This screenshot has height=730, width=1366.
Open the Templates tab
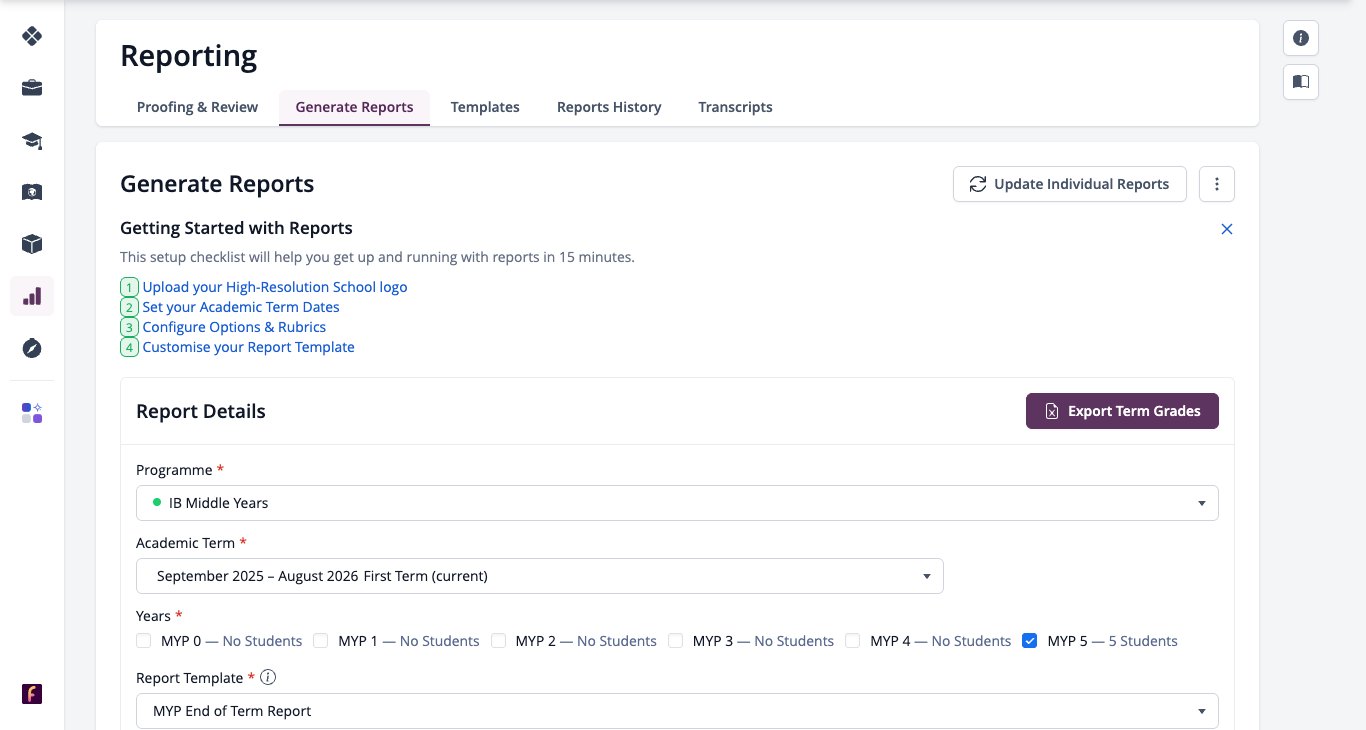pyautogui.click(x=485, y=107)
